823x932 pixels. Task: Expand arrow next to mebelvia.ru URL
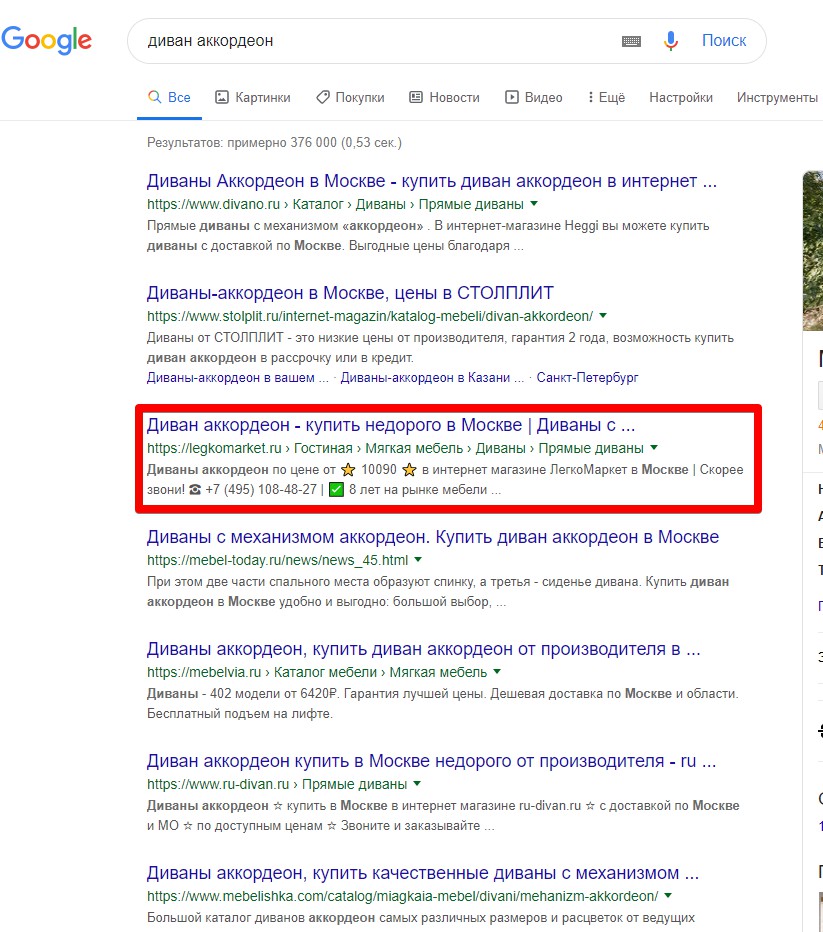point(497,672)
